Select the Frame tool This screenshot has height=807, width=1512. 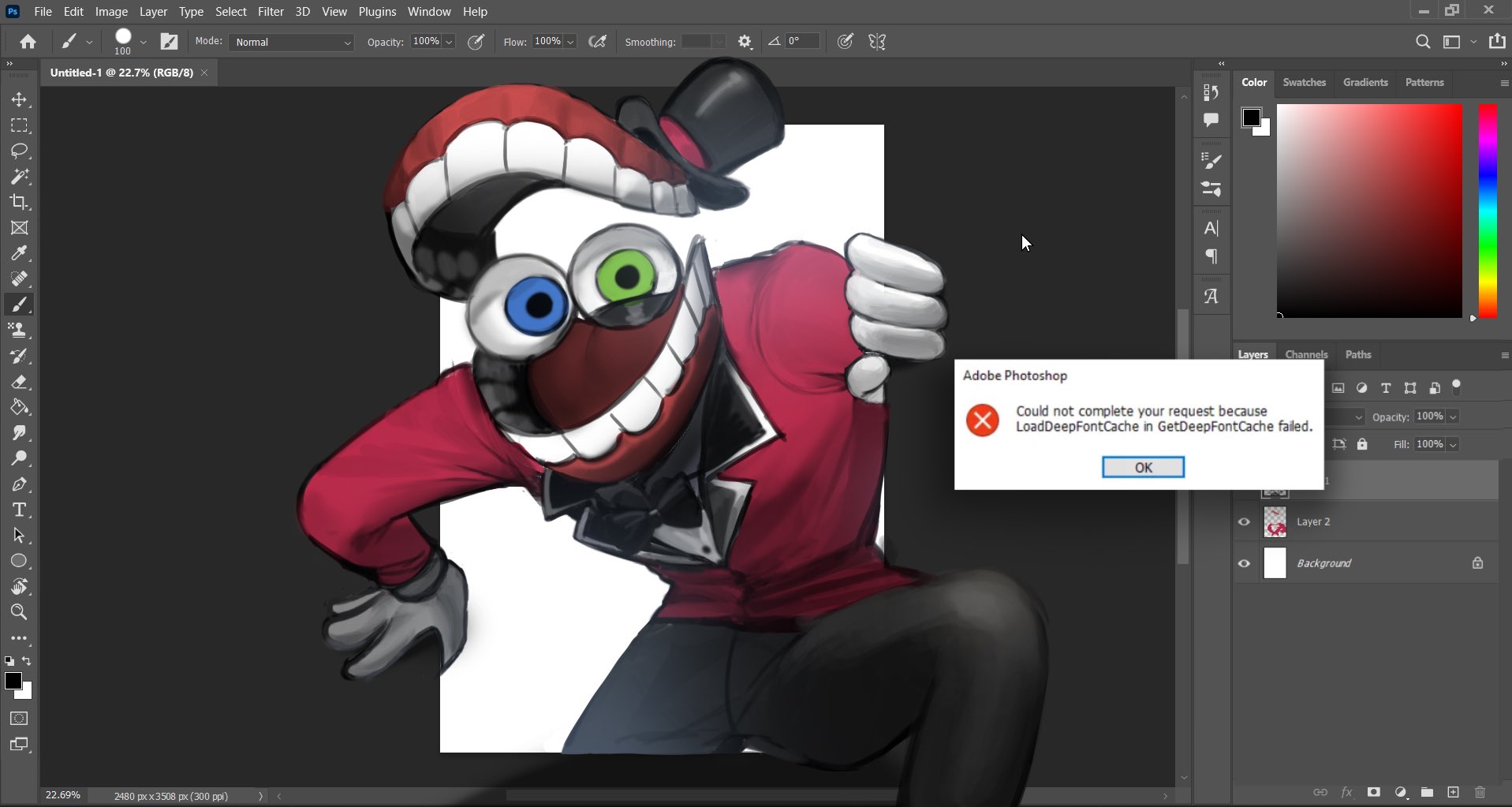19,228
